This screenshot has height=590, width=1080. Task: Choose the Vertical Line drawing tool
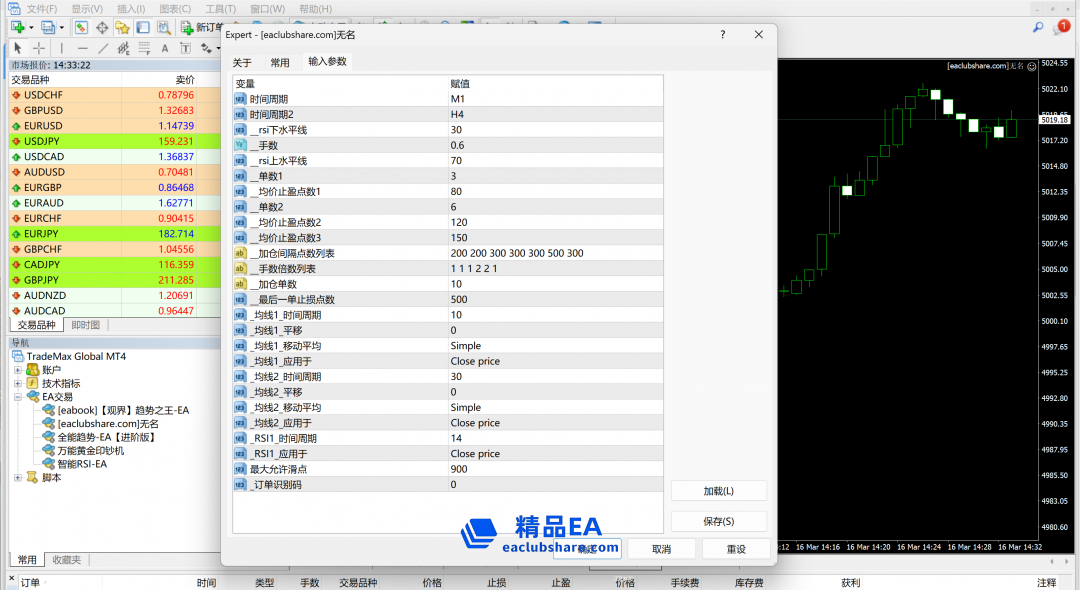[x=61, y=48]
